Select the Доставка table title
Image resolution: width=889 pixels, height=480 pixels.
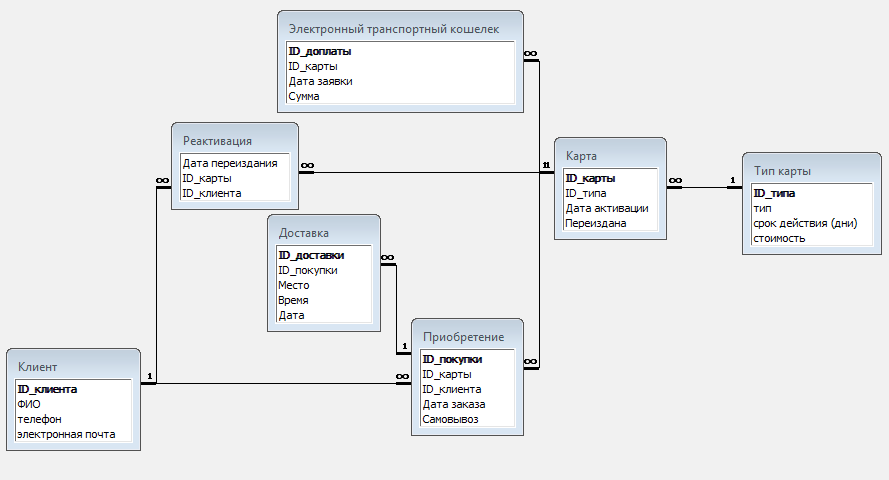(x=303, y=233)
